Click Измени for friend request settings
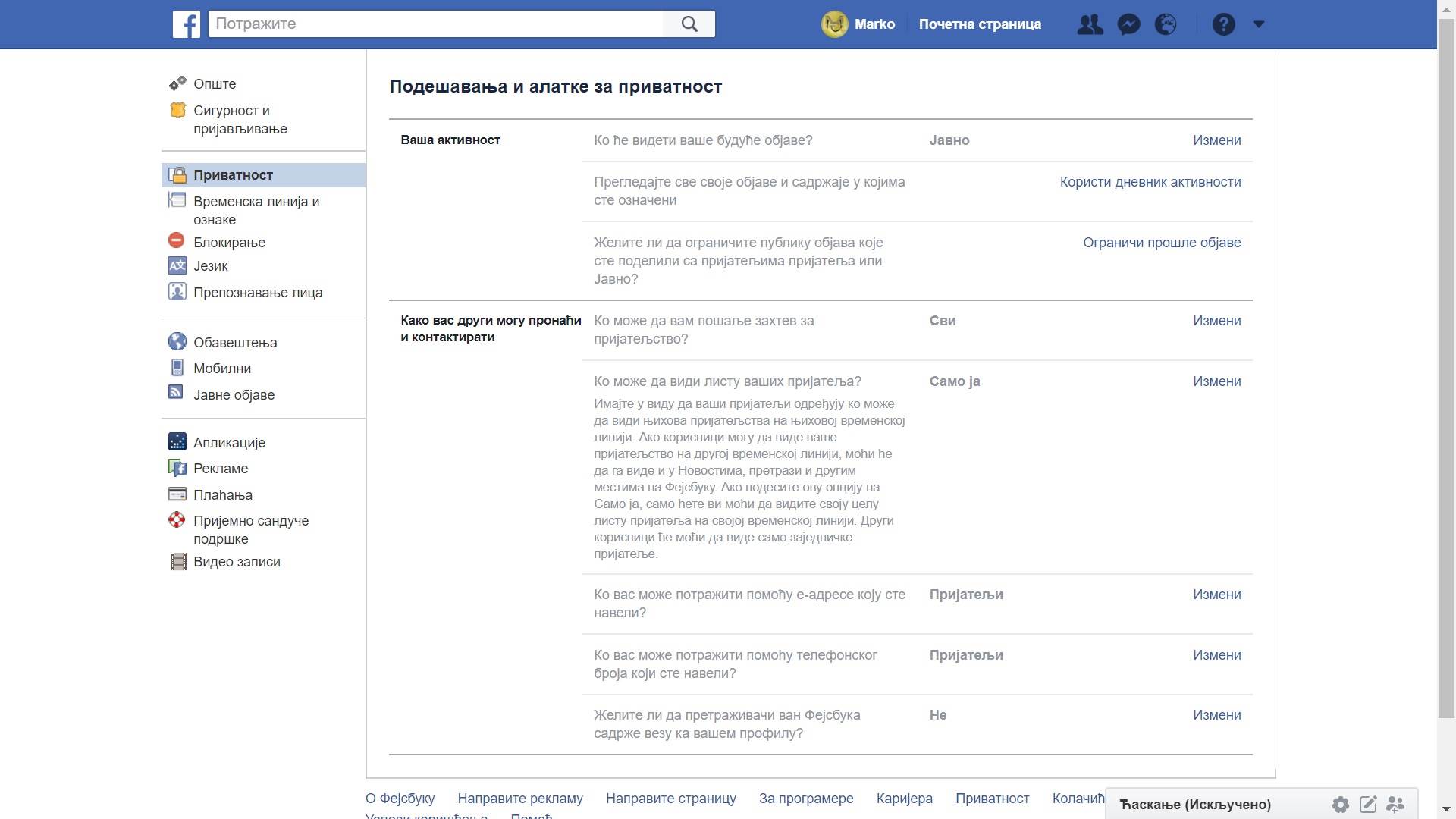The width and height of the screenshot is (1456, 819). point(1216,321)
